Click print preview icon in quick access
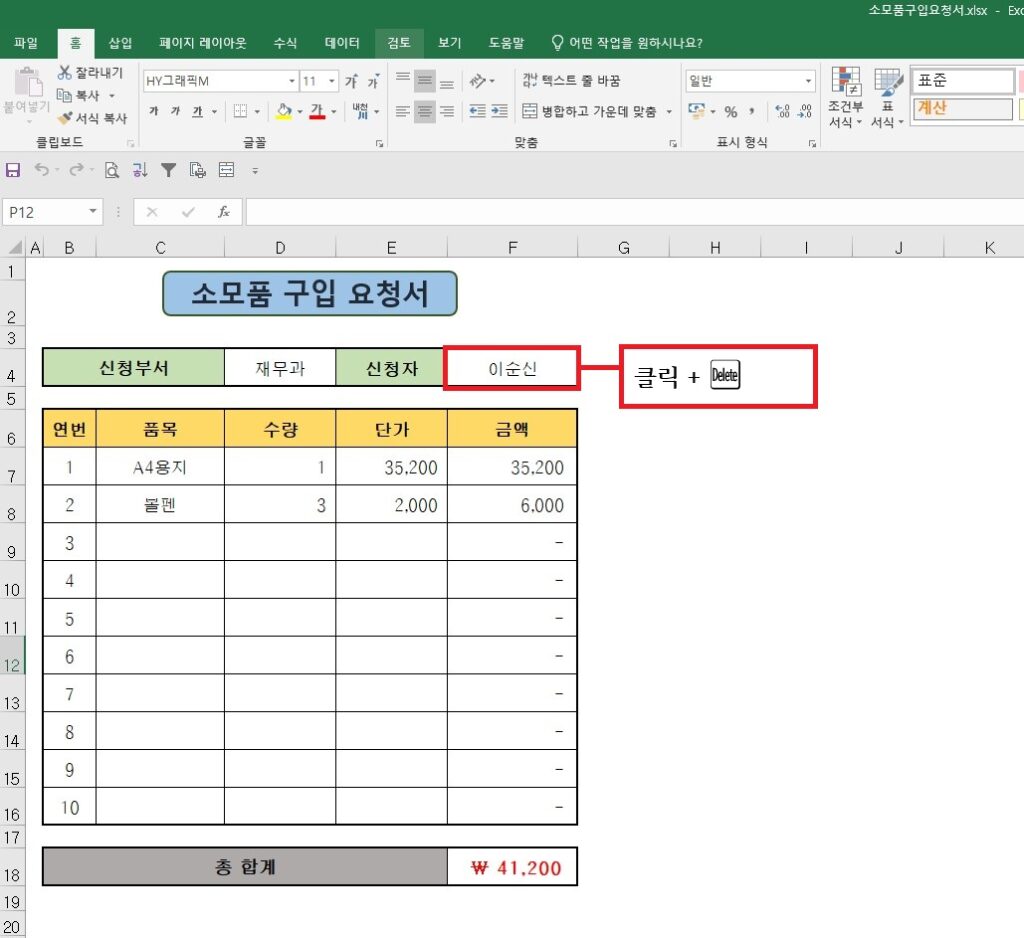The height and width of the screenshot is (938, 1024). click(112, 170)
